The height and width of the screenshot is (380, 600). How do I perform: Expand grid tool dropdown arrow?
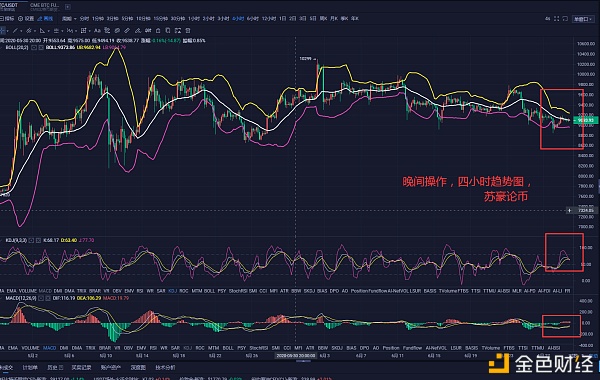pos(90,31)
